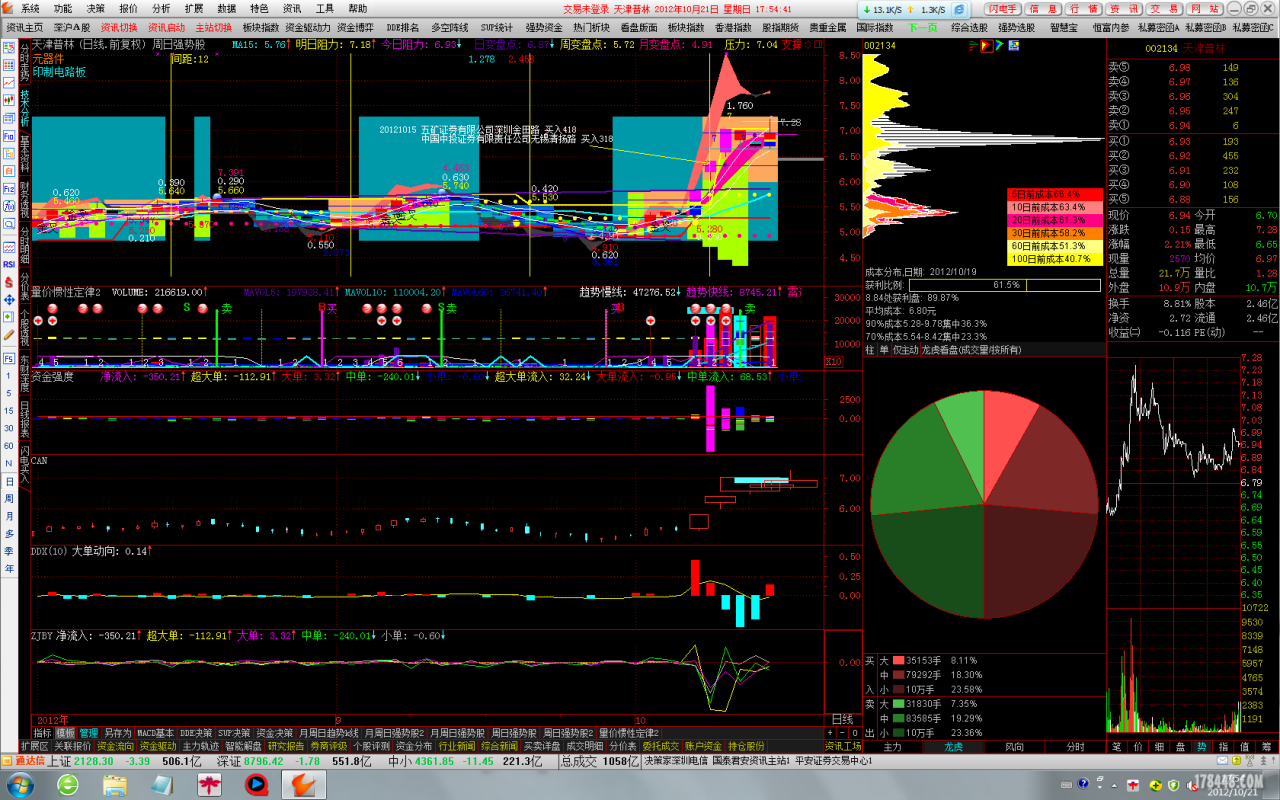Open DDE排名 in the toolbar
Screen dimensions: 1280x800
(x=403, y=27)
